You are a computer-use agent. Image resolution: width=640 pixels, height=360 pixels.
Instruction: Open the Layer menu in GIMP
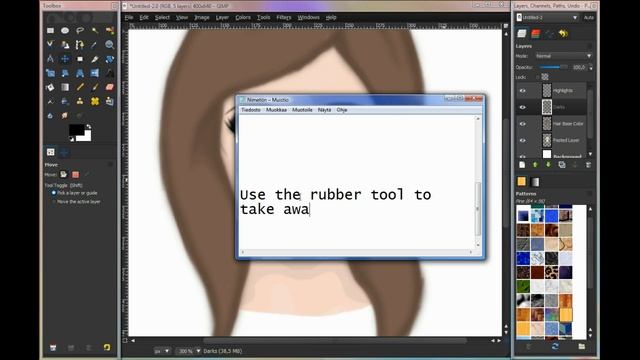tap(222, 18)
